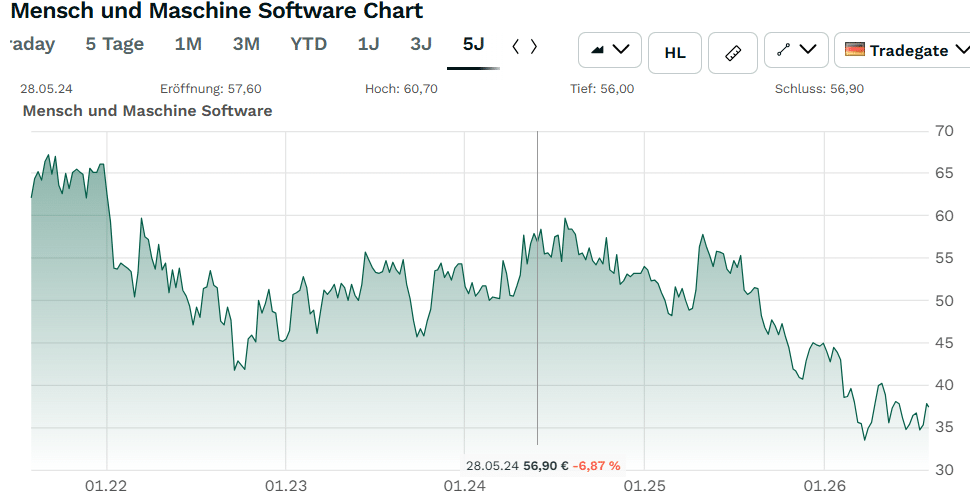Viewport: 970px width, 496px height.
Task: Click the 55 y-axis label
Action: coord(944,258)
